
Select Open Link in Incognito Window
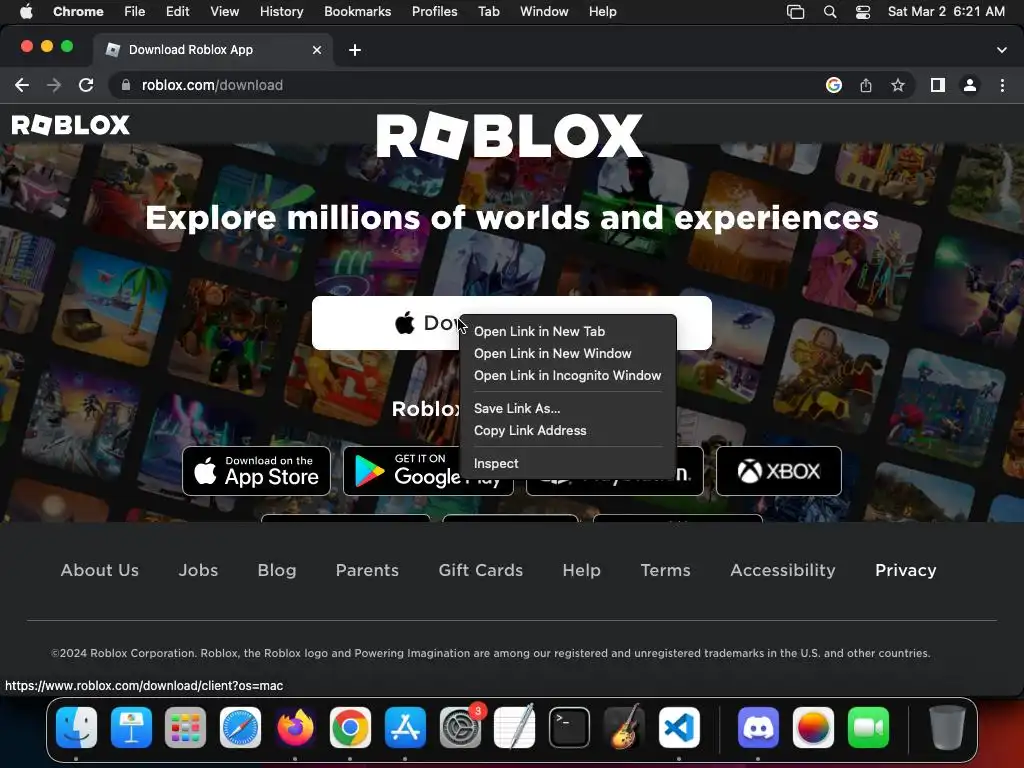coord(568,376)
